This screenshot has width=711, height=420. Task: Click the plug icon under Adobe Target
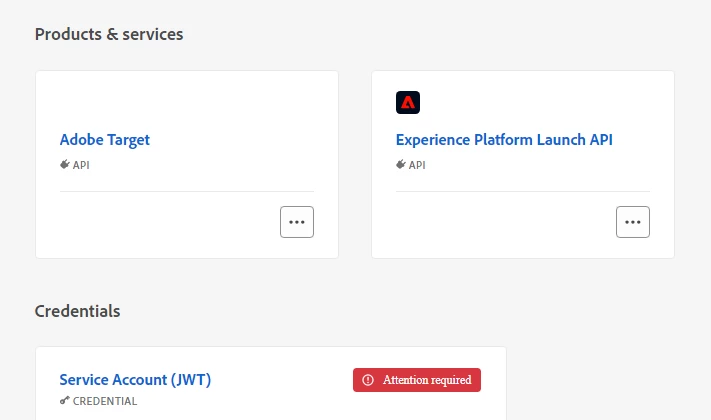[65, 164]
